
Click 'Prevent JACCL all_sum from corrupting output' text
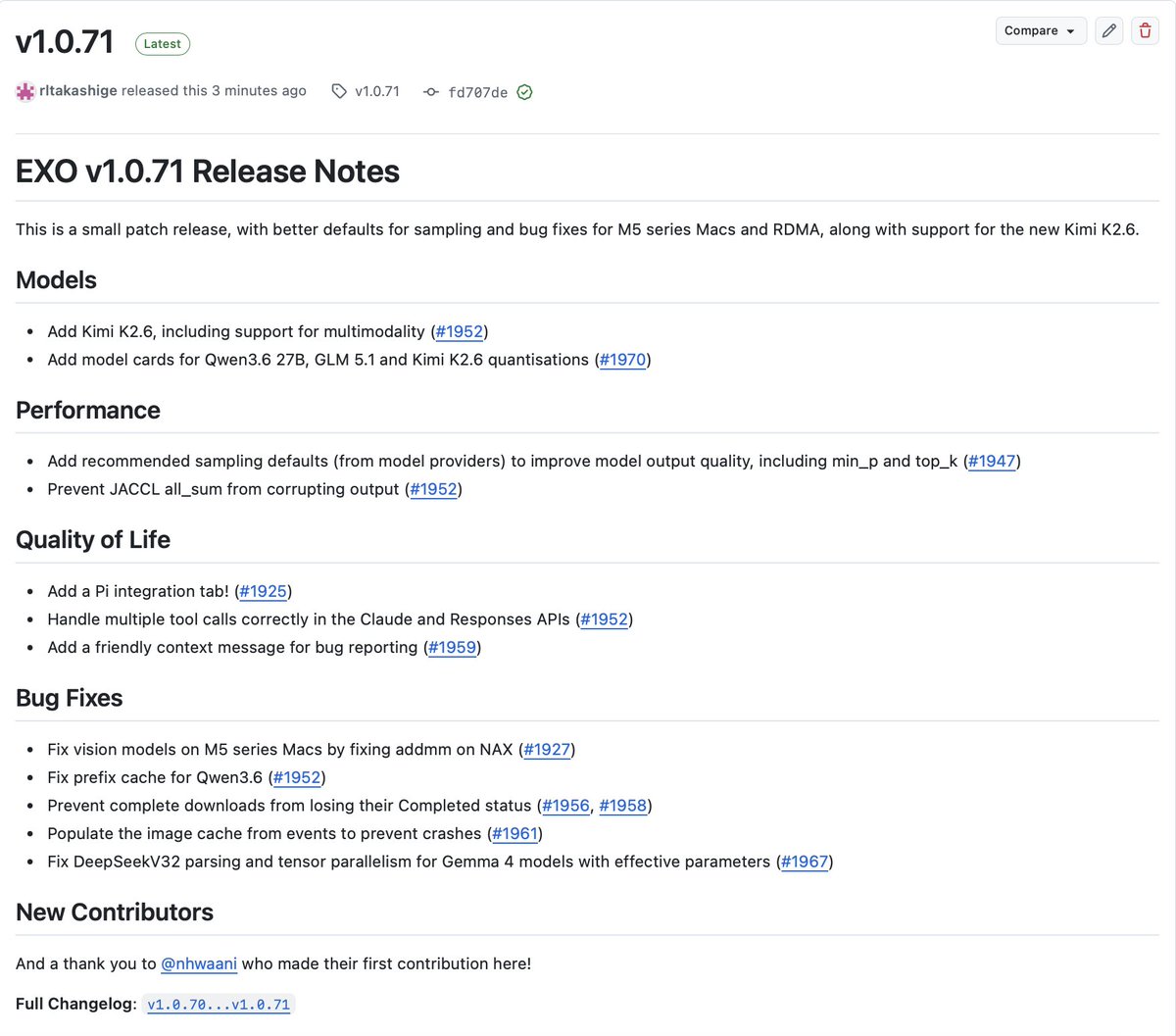pos(223,489)
